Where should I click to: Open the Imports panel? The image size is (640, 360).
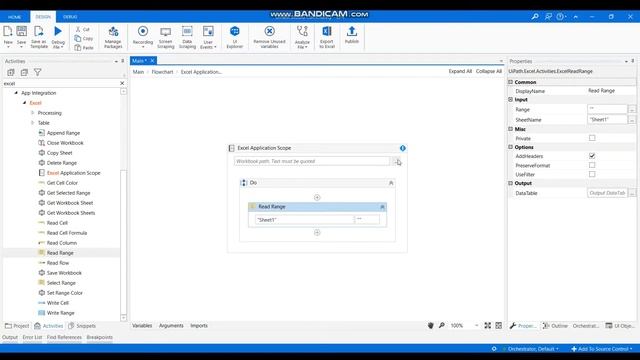pos(199,326)
